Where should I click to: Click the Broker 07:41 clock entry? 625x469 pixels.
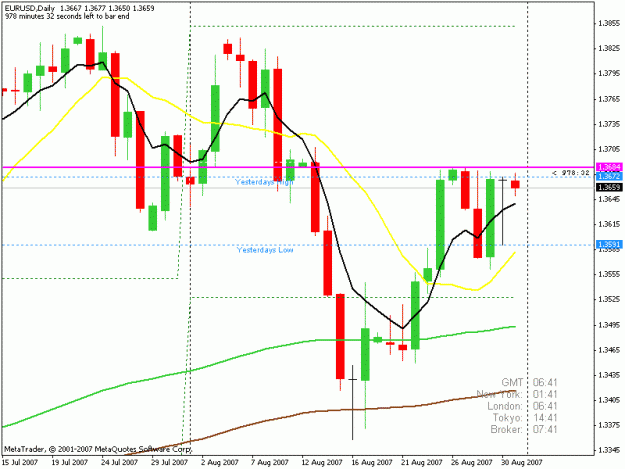tap(524, 429)
